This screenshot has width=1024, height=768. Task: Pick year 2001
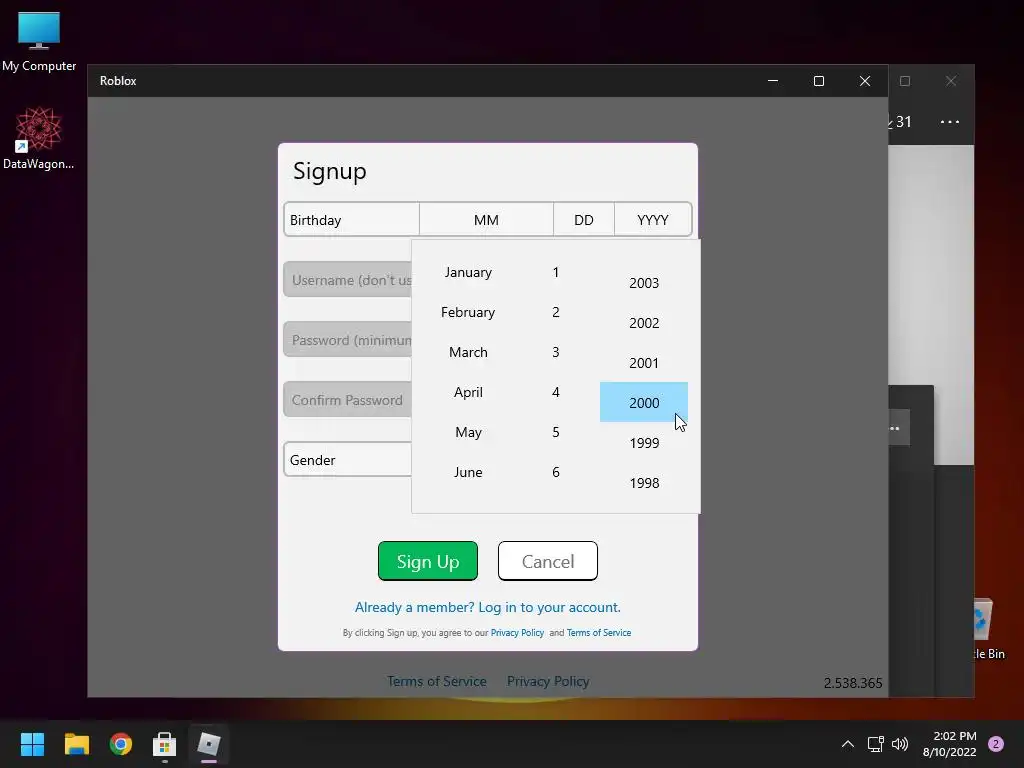point(644,362)
